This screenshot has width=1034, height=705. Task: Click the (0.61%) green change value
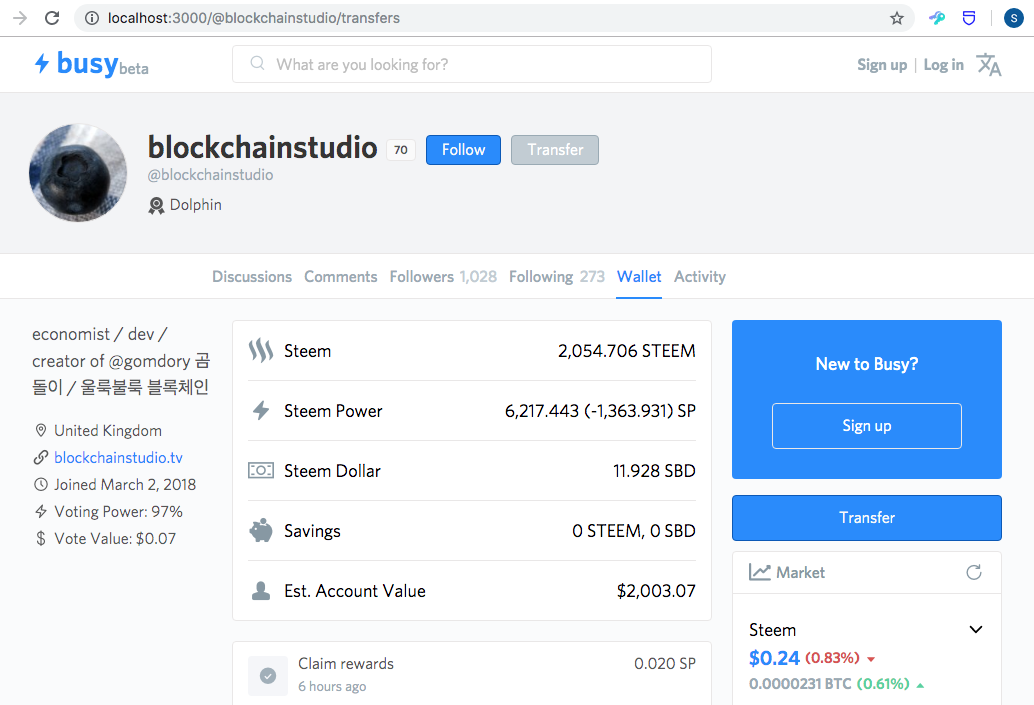click(x=883, y=684)
